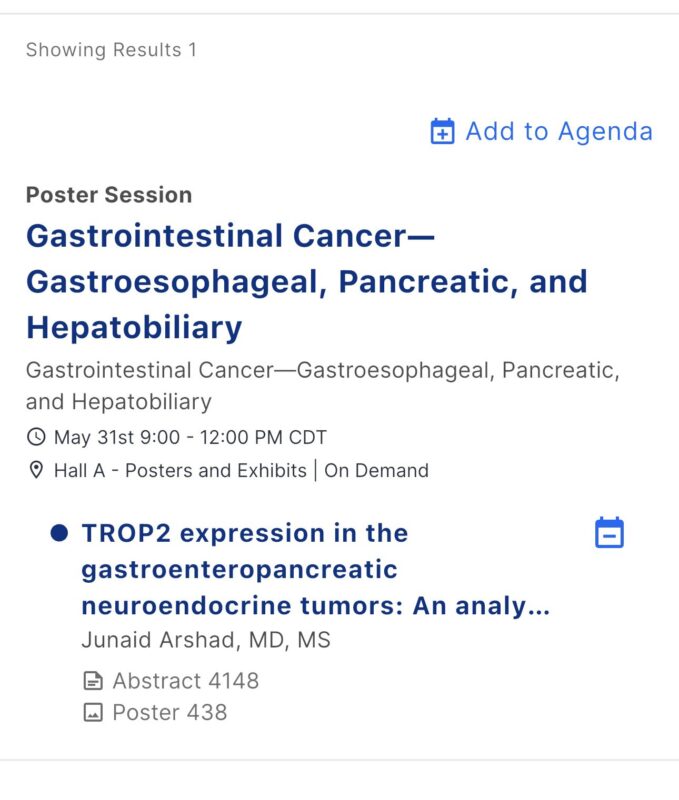Click the location pin icon beside Hall A

coord(36,470)
